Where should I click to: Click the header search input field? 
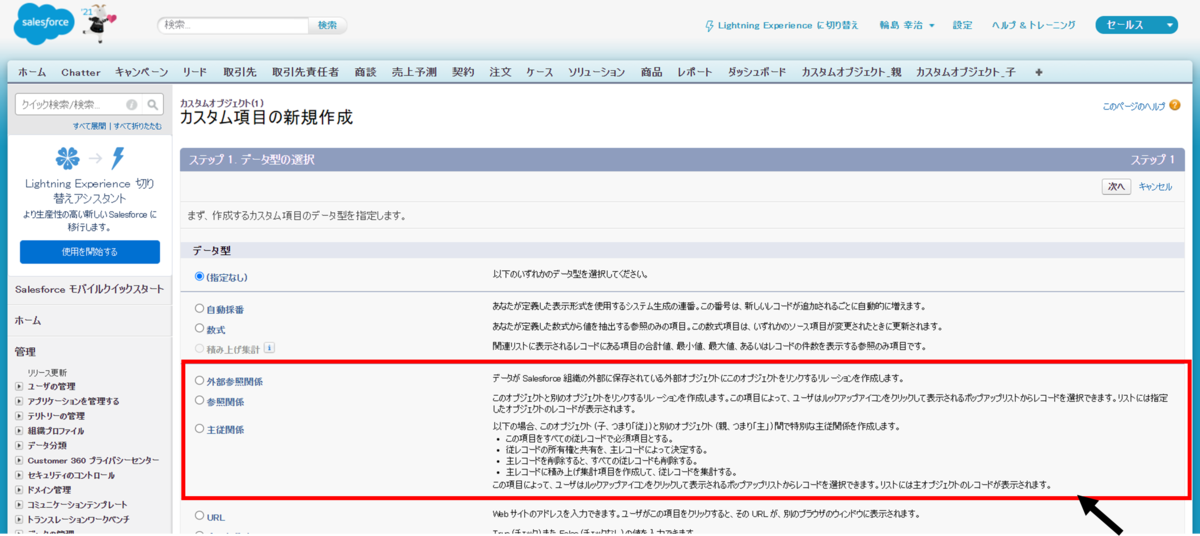pyautogui.click(x=232, y=25)
